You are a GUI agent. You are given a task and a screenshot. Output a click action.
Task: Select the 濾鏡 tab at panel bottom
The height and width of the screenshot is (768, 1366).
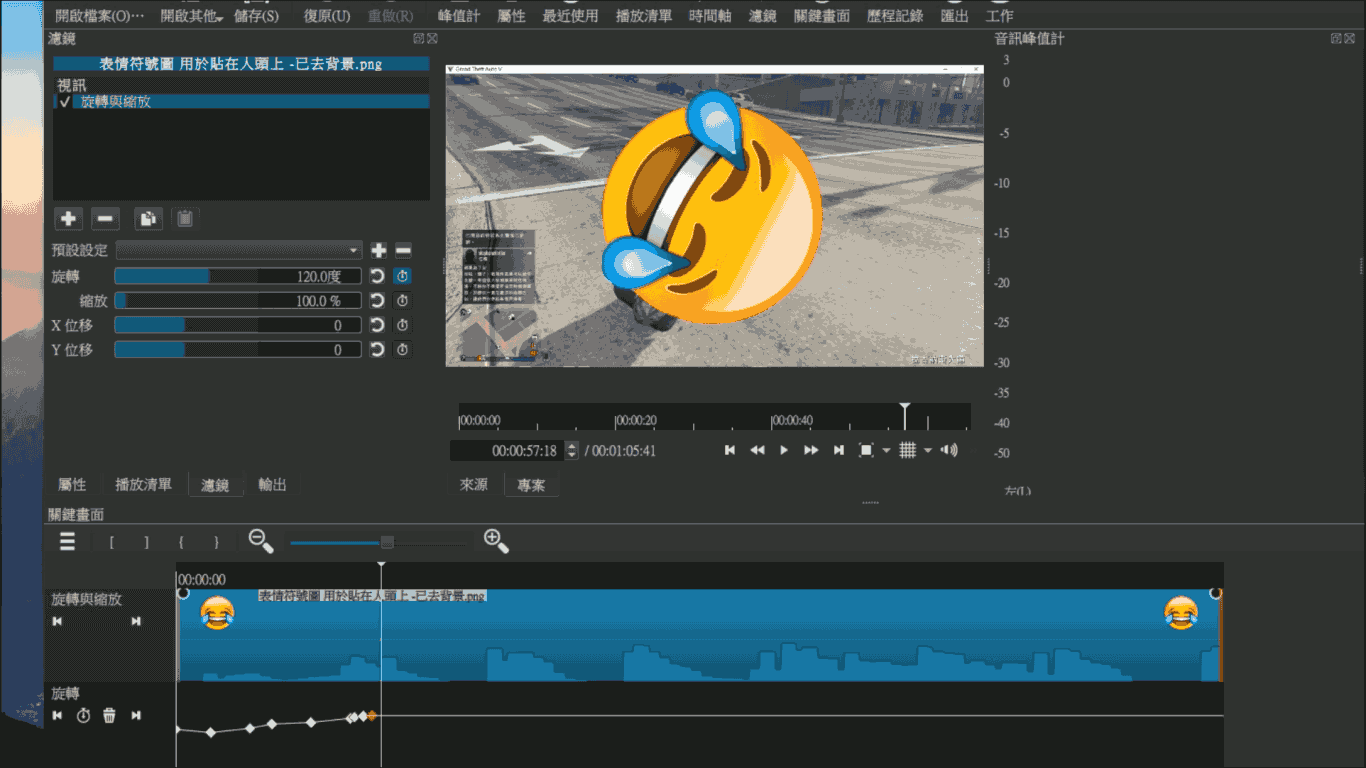click(215, 485)
